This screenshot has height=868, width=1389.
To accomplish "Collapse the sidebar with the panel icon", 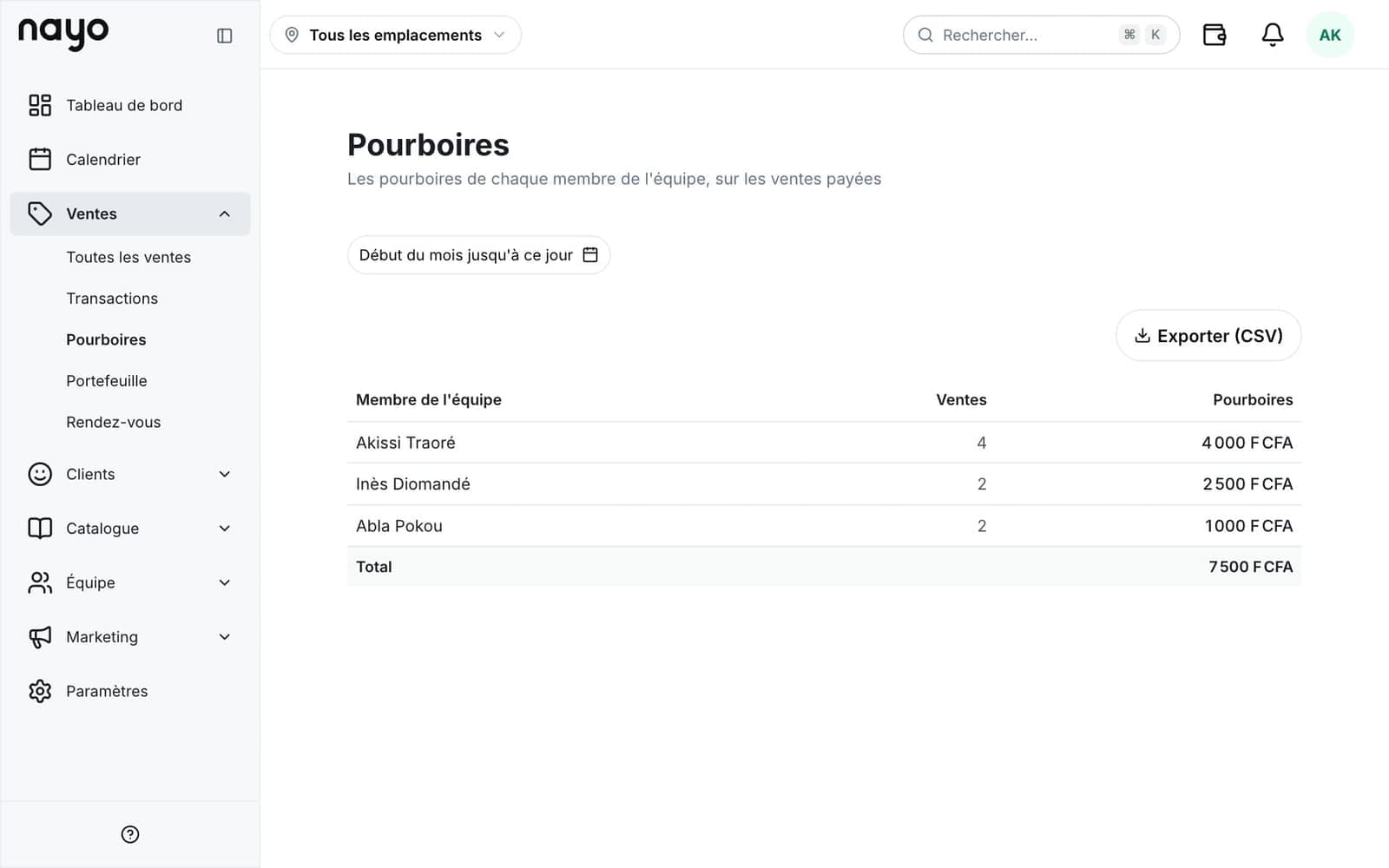I will [x=224, y=36].
